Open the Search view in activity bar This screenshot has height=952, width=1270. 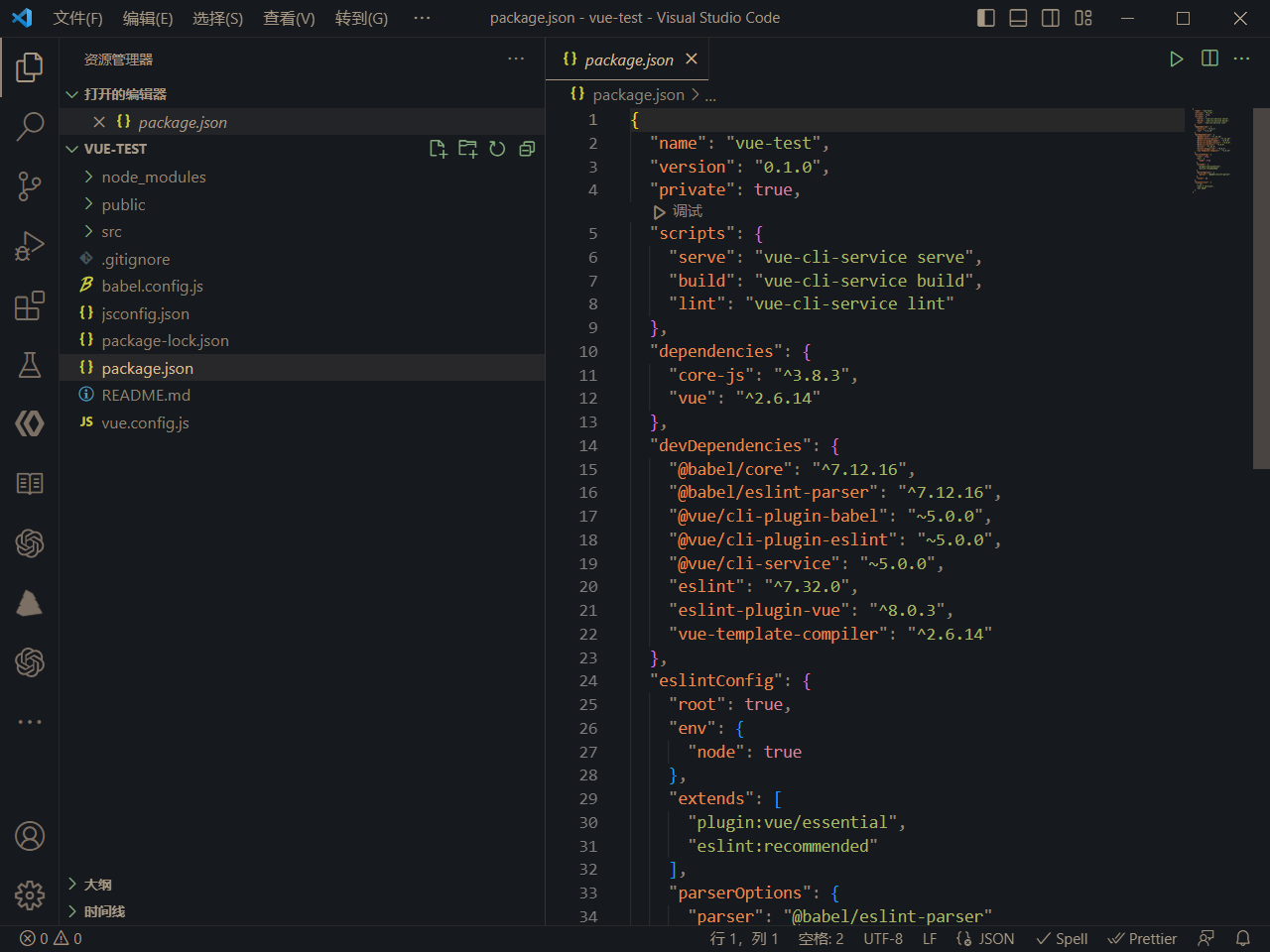(x=30, y=127)
